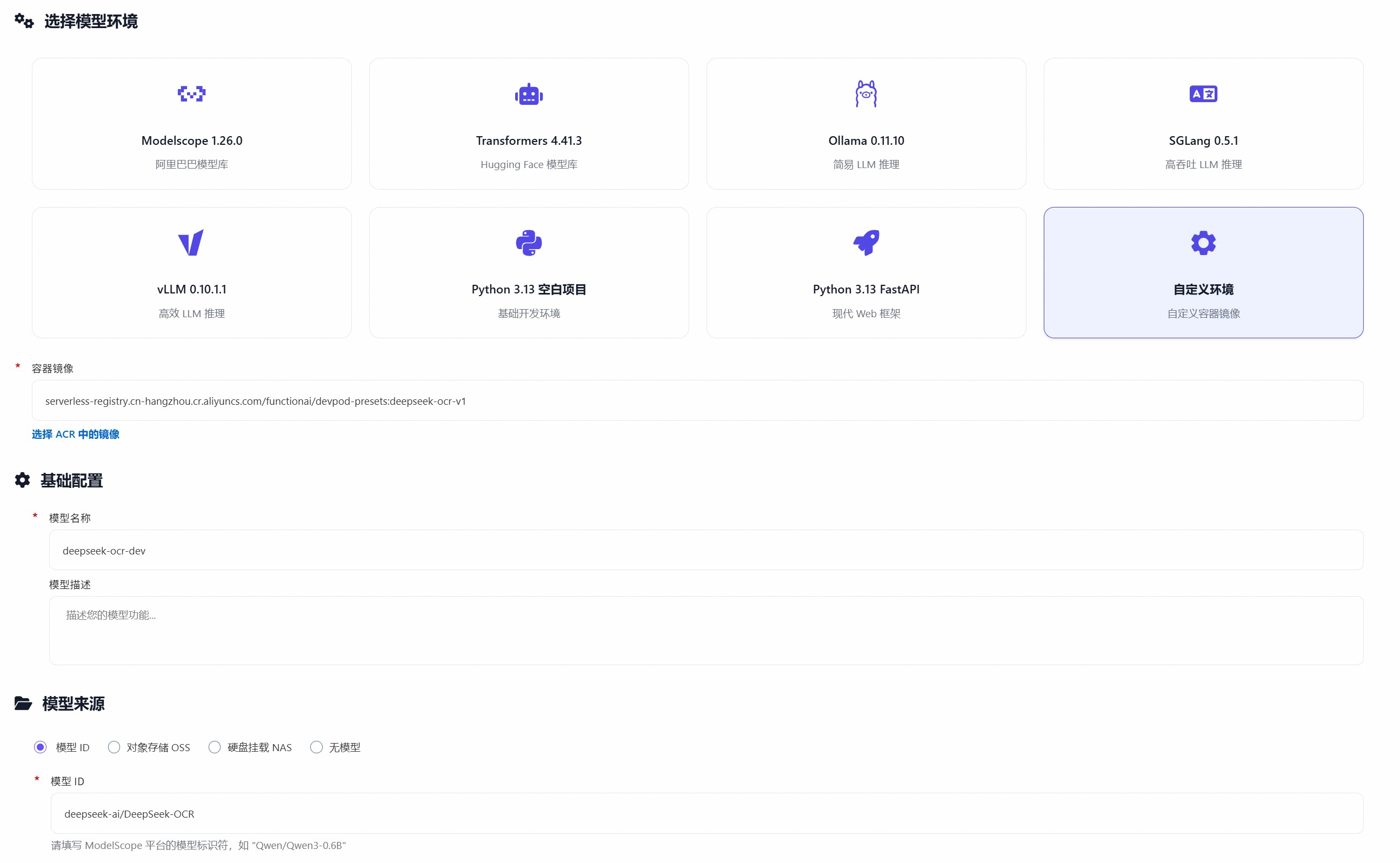Image resolution: width=1400 pixels, height=863 pixels.
Task: Select the FastAPI rocket icon
Action: point(865,243)
